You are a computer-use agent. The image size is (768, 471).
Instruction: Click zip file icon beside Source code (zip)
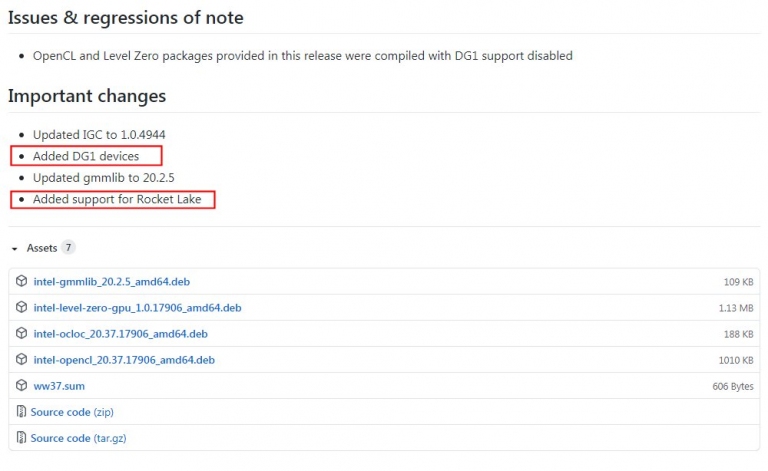tap(21, 411)
